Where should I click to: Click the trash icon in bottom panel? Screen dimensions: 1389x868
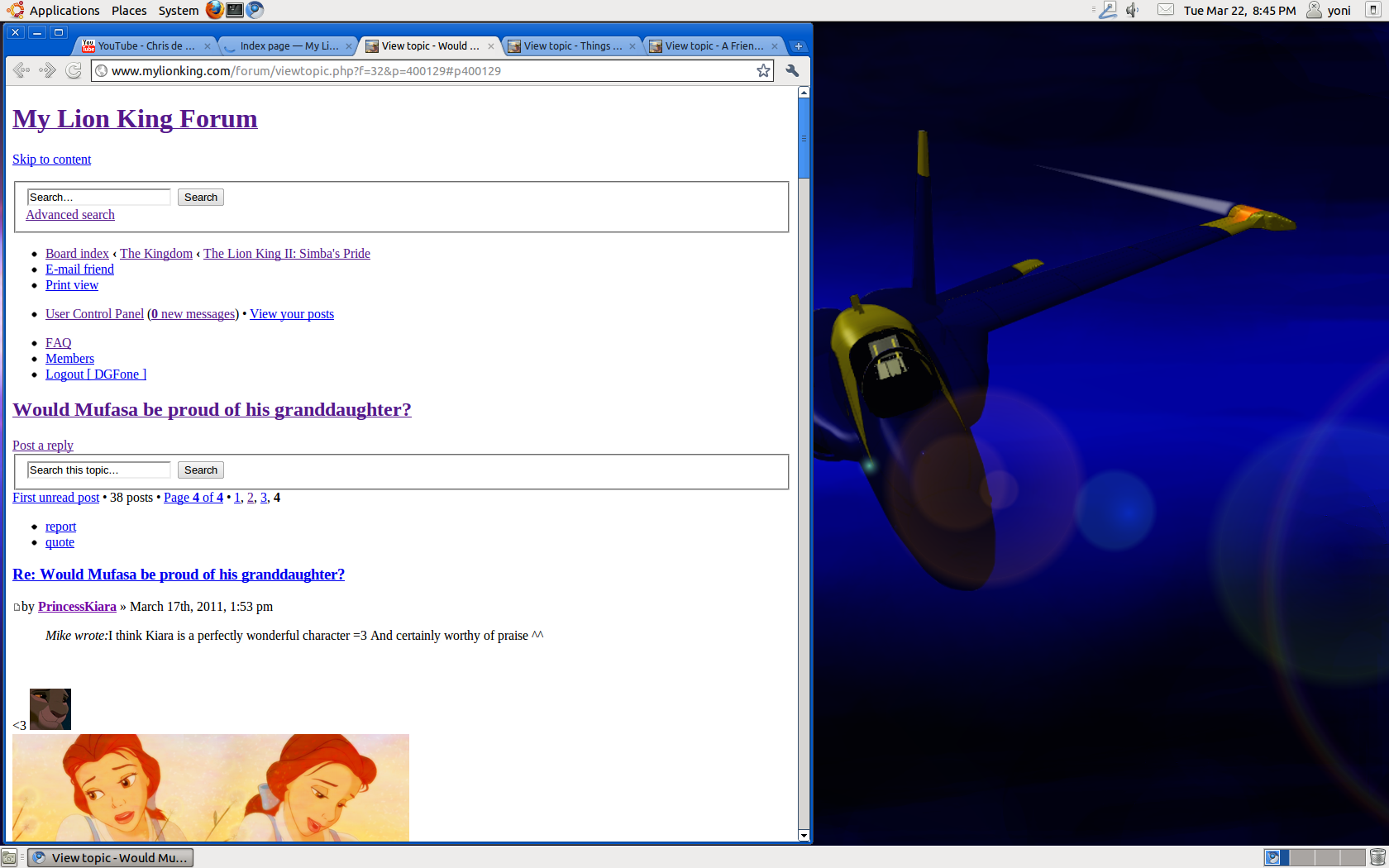tap(1377, 857)
